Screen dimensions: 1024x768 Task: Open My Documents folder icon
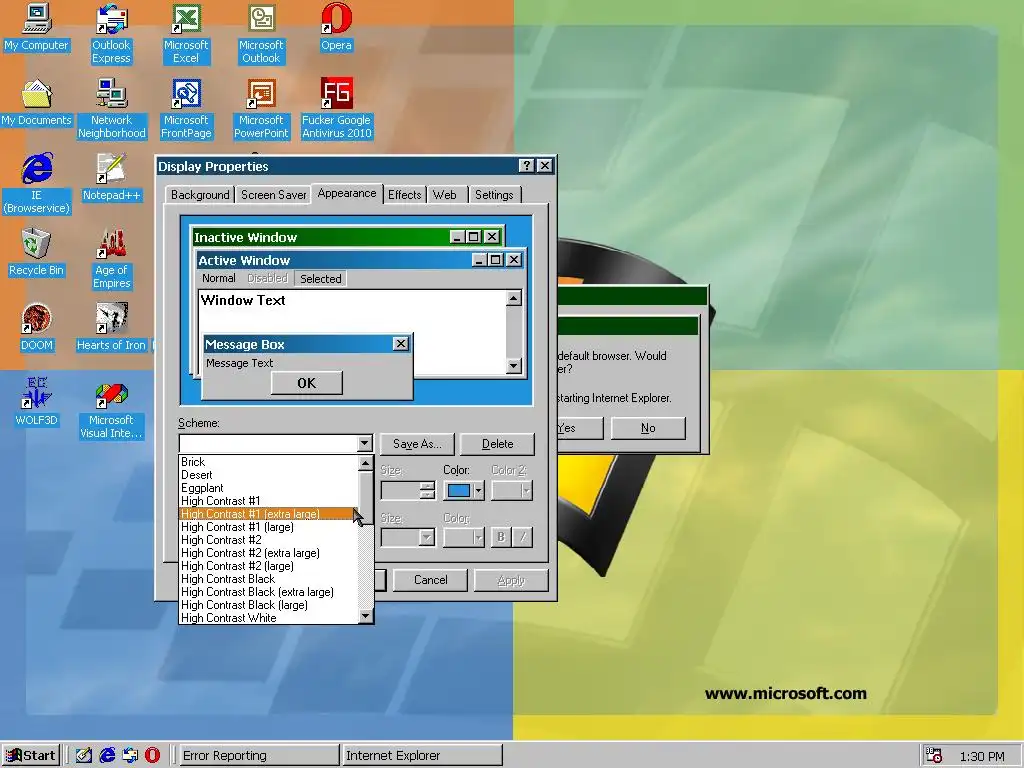coord(37,103)
